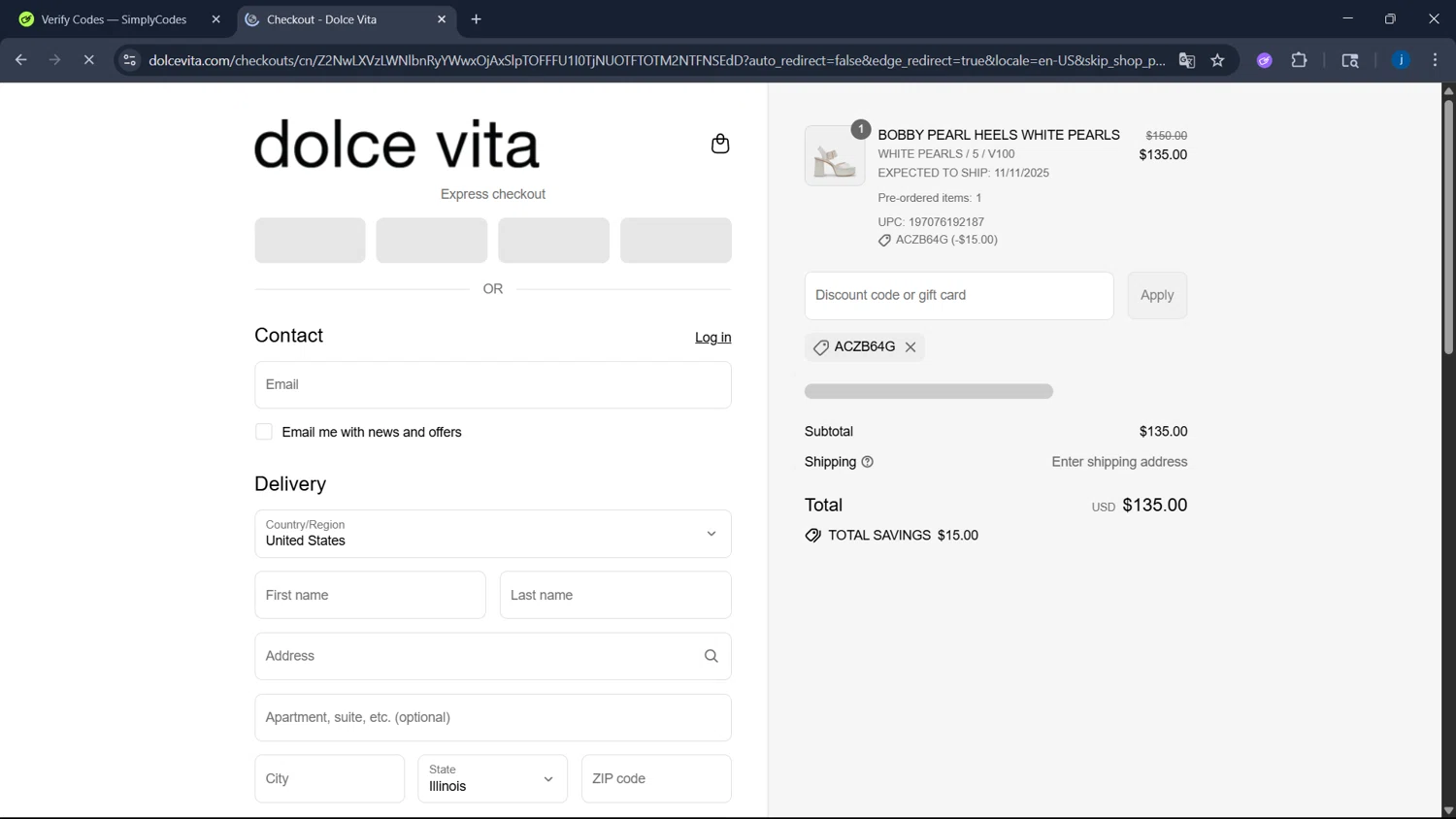Focus the City field
This screenshot has width=1456, height=819.
click(330, 778)
